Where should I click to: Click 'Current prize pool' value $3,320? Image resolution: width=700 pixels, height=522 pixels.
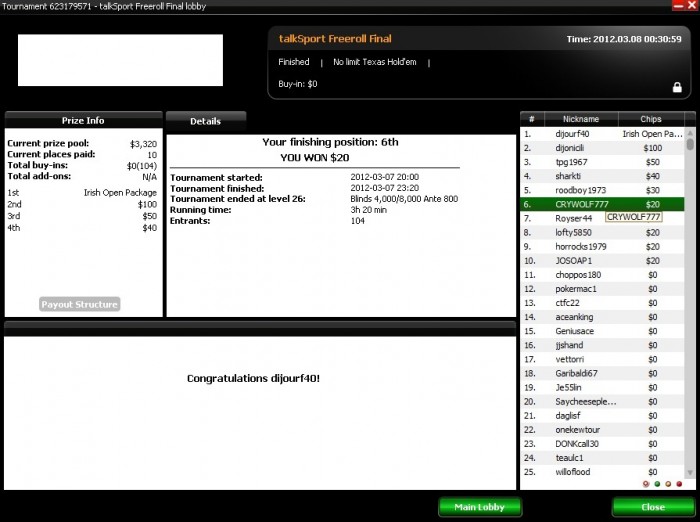143,144
